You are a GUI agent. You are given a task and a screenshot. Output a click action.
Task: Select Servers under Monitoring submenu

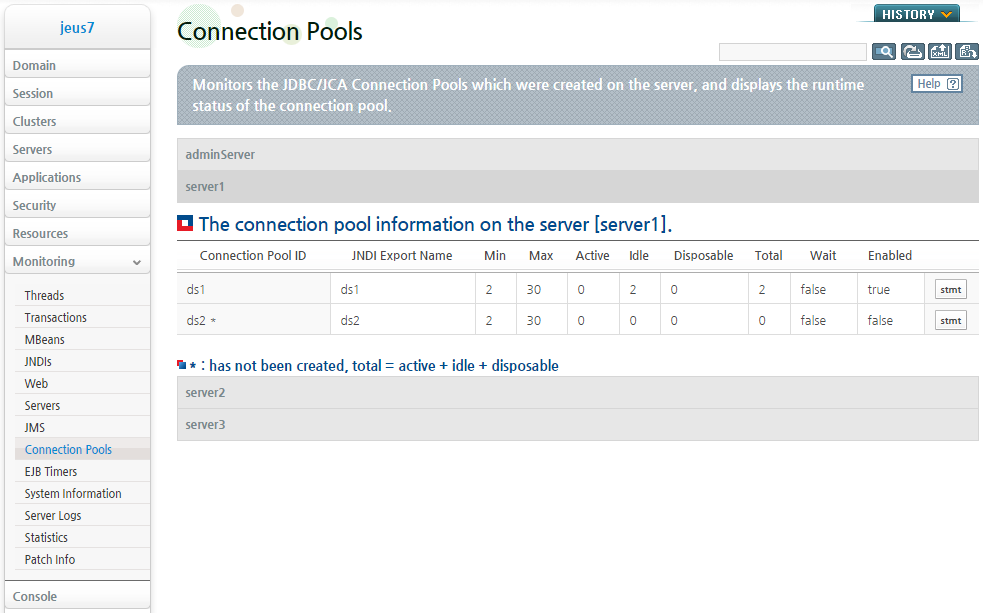pos(82,406)
